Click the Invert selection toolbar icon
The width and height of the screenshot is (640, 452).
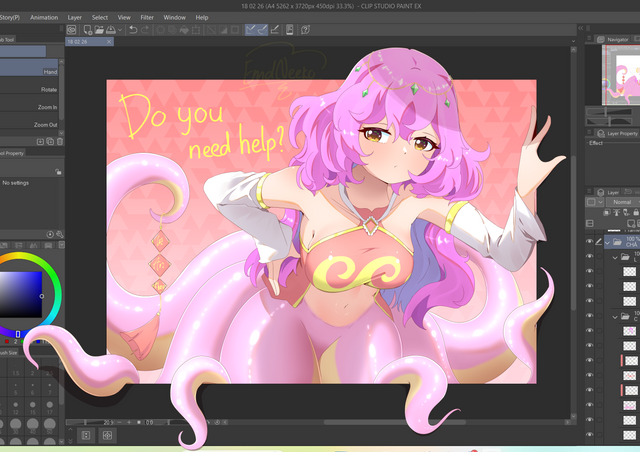223,30
